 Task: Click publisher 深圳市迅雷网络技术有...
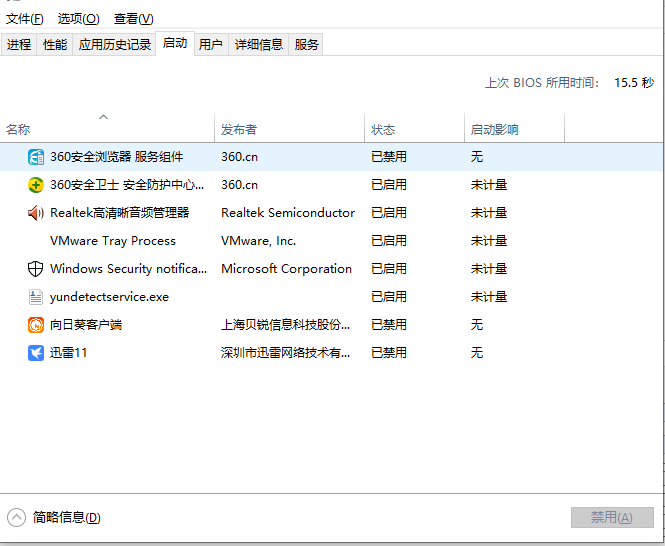[285, 353]
